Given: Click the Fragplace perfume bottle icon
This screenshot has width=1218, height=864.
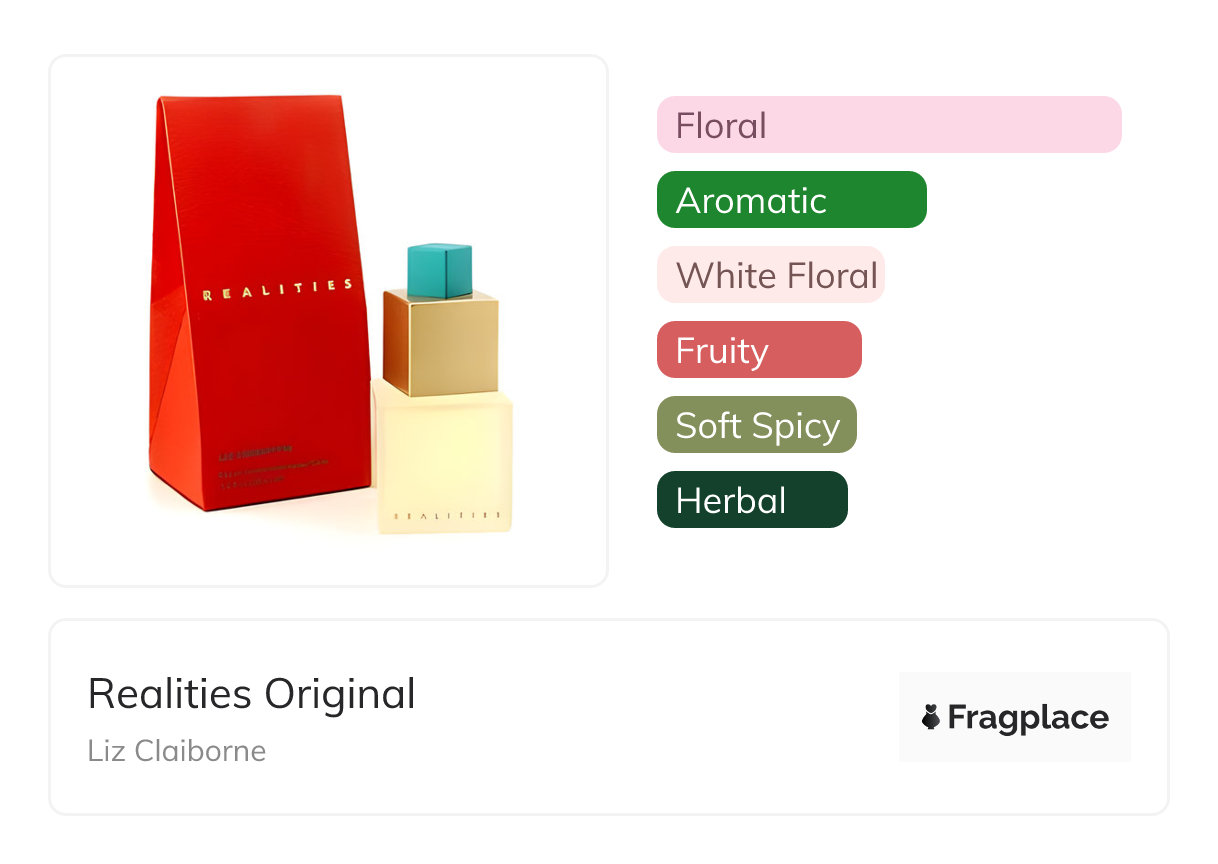Looking at the screenshot, I should pyautogui.click(x=931, y=717).
